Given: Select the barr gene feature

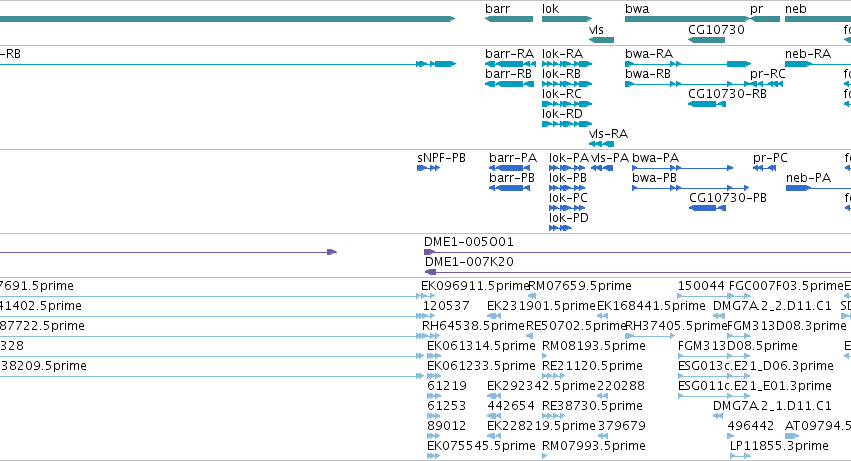Looking at the screenshot, I should [509, 19].
